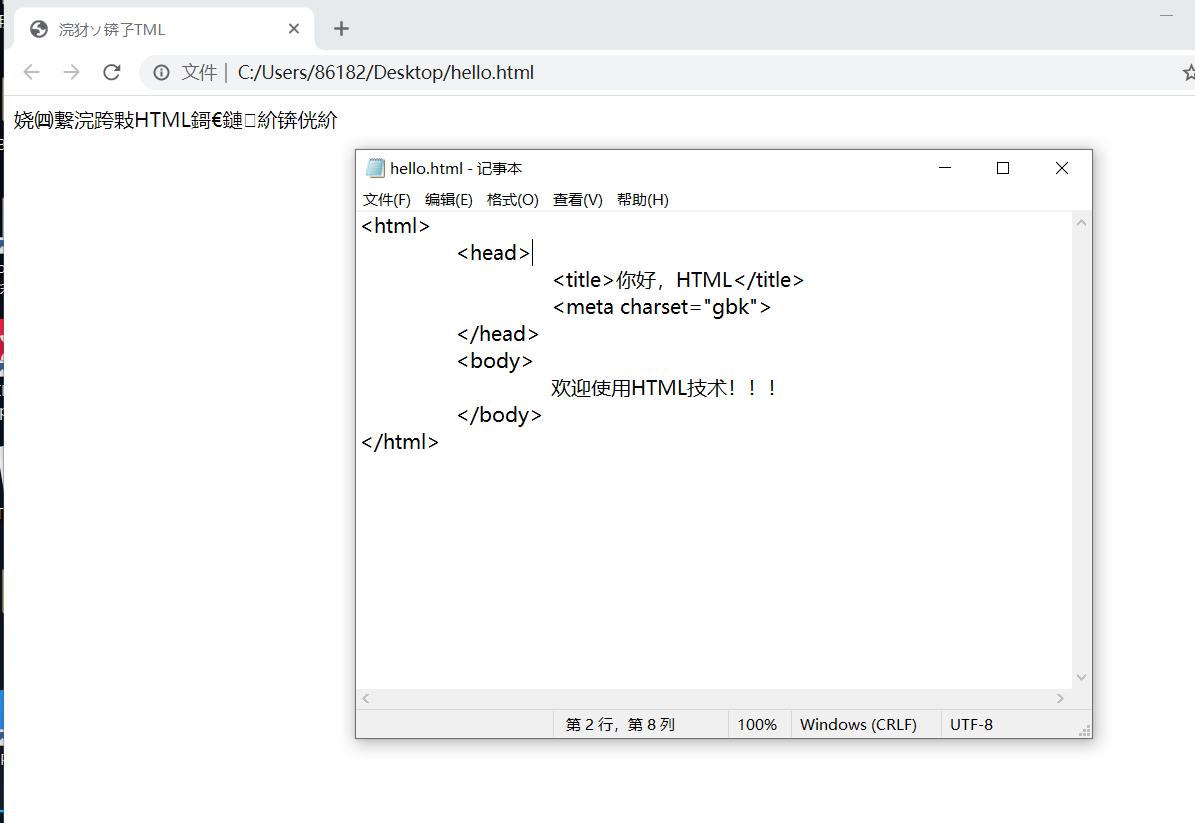Click the meta charset="gbk" line

662,307
